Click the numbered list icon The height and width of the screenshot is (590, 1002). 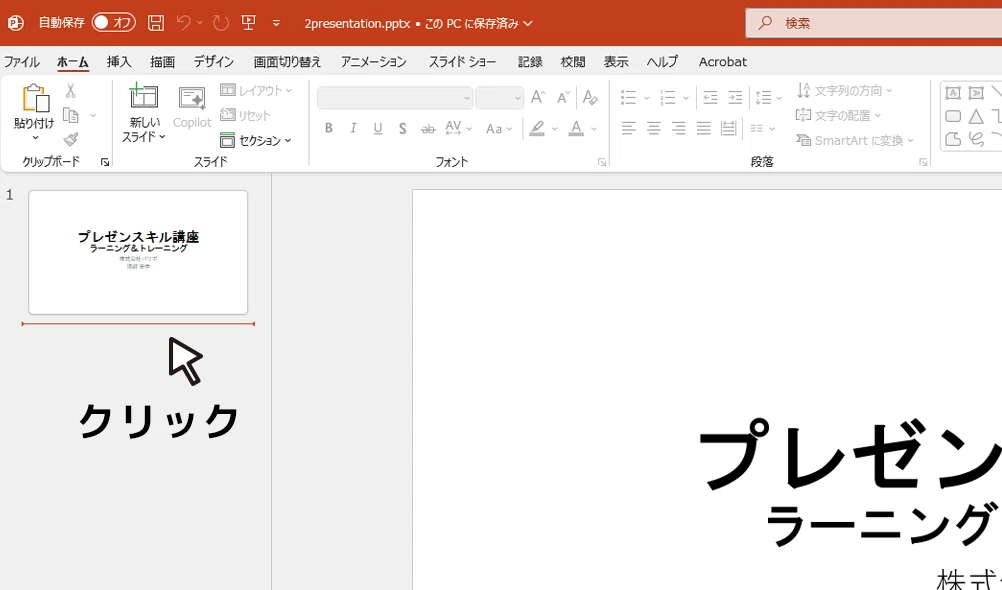pyautogui.click(x=668, y=97)
